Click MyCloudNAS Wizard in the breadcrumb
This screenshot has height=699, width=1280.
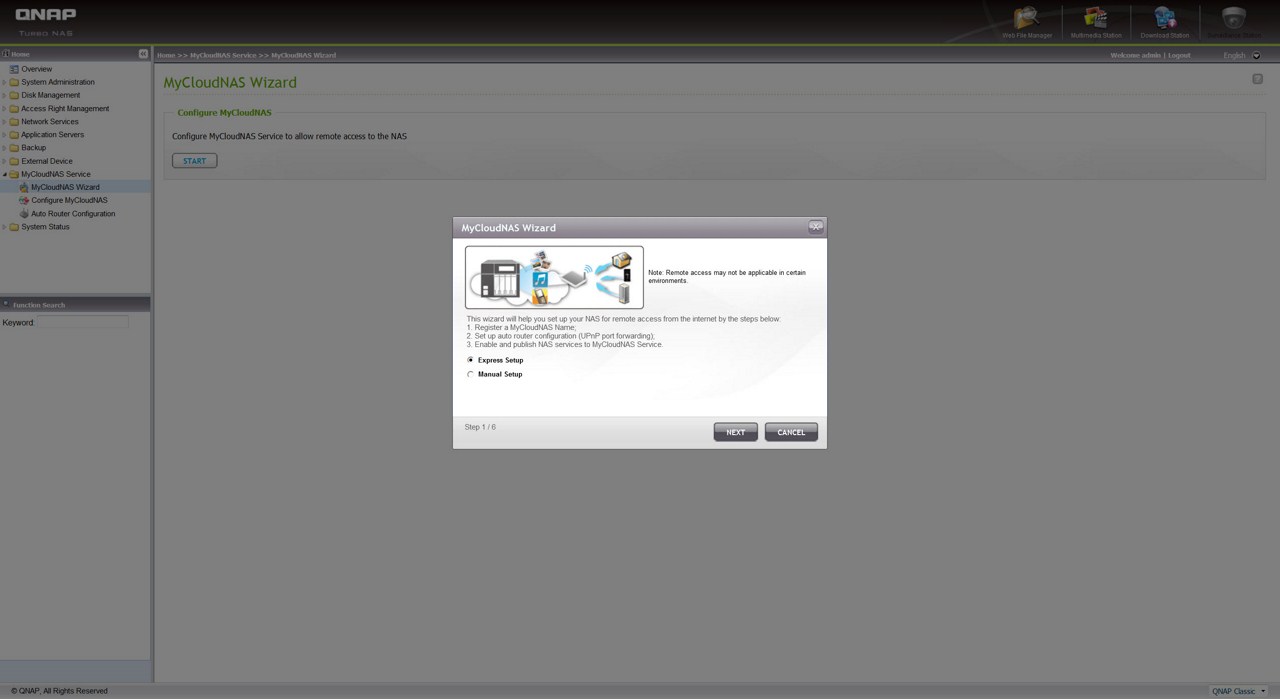click(304, 55)
